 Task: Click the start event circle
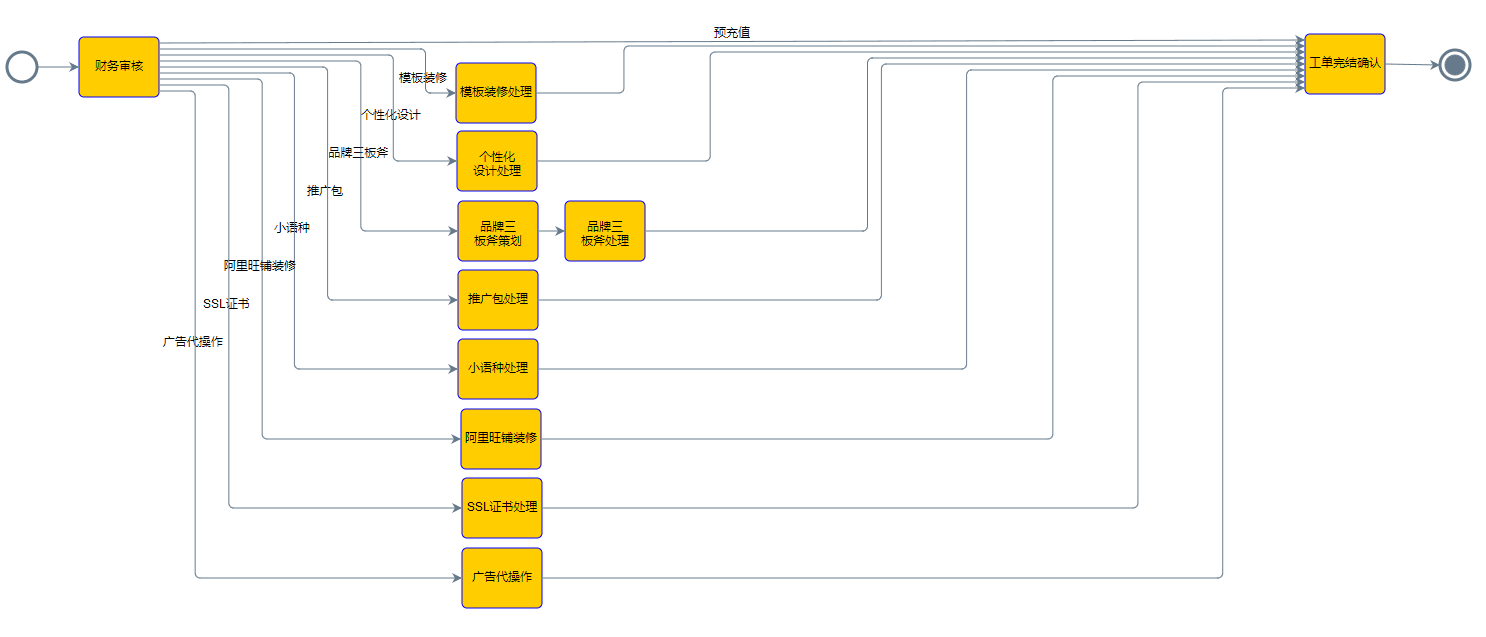(x=22, y=67)
